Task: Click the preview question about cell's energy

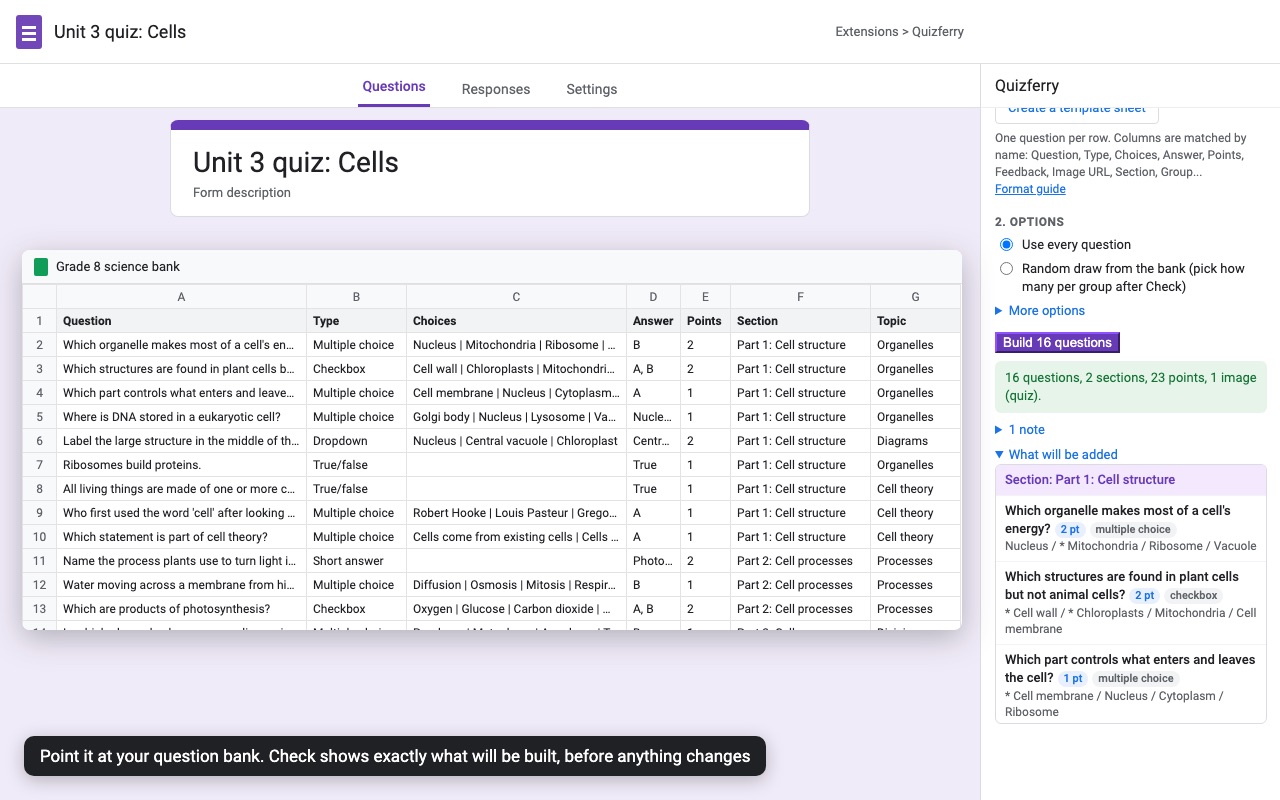Action: (1131, 528)
